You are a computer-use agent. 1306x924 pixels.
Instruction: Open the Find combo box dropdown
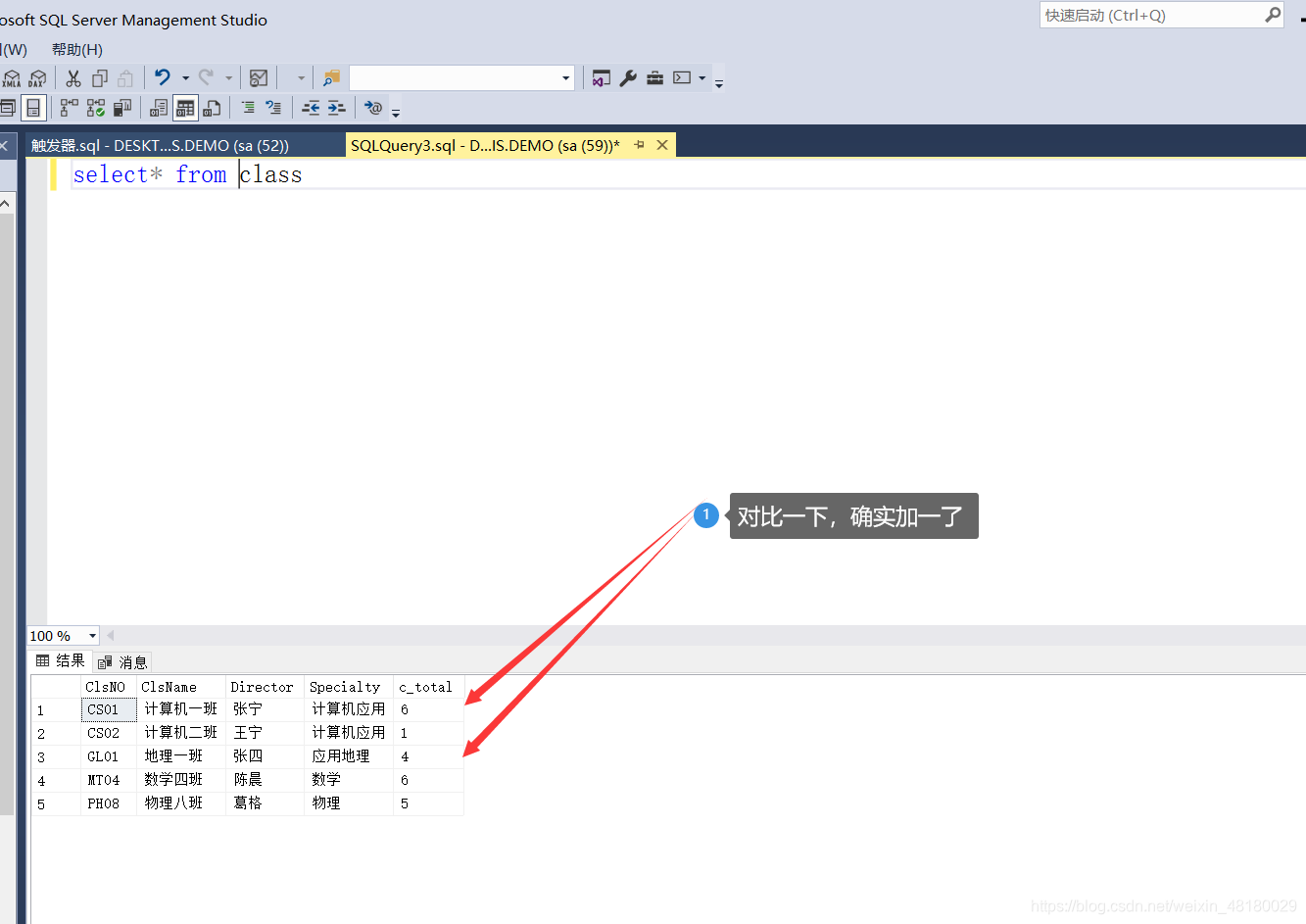click(566, 78)
